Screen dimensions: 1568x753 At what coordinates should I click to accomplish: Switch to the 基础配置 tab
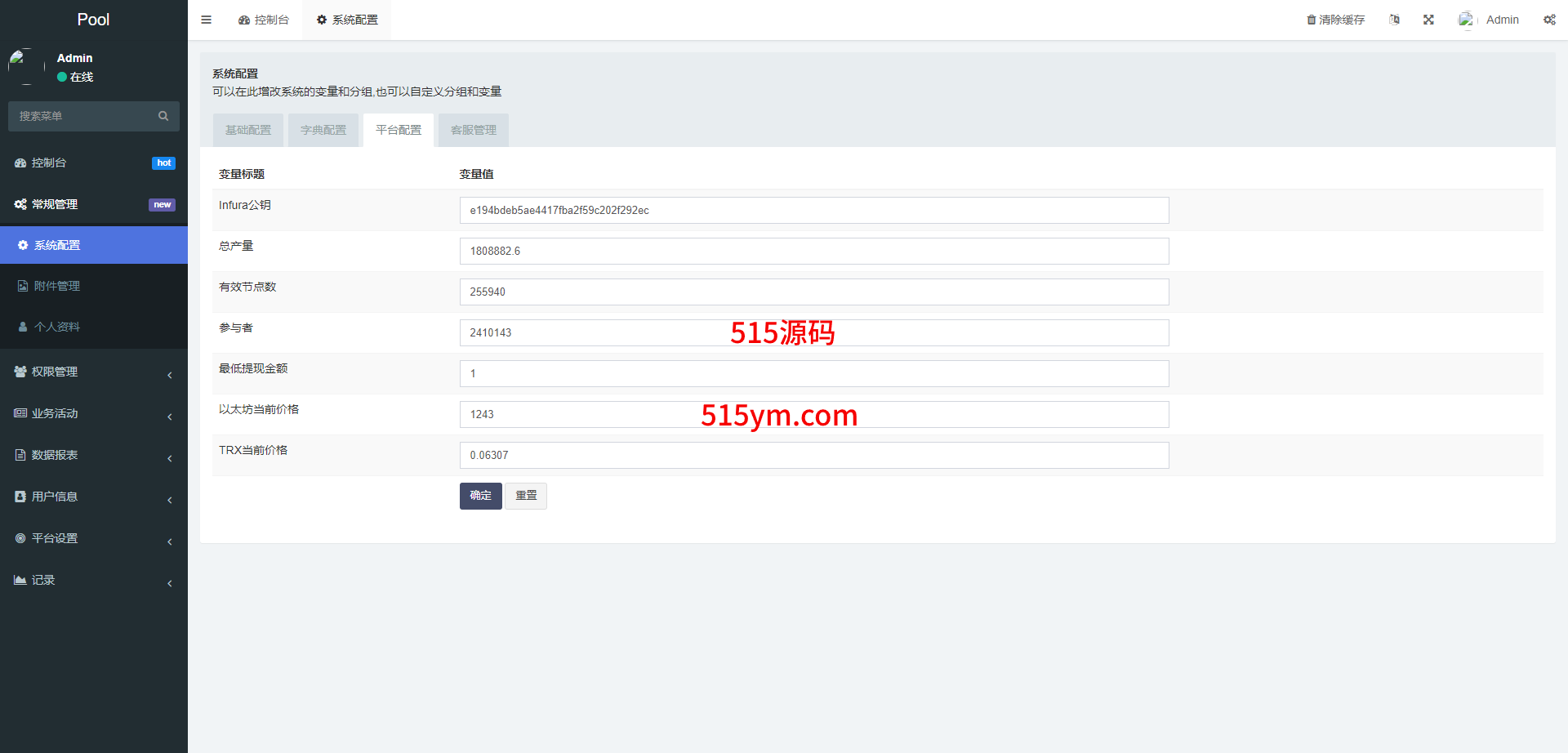248,130
